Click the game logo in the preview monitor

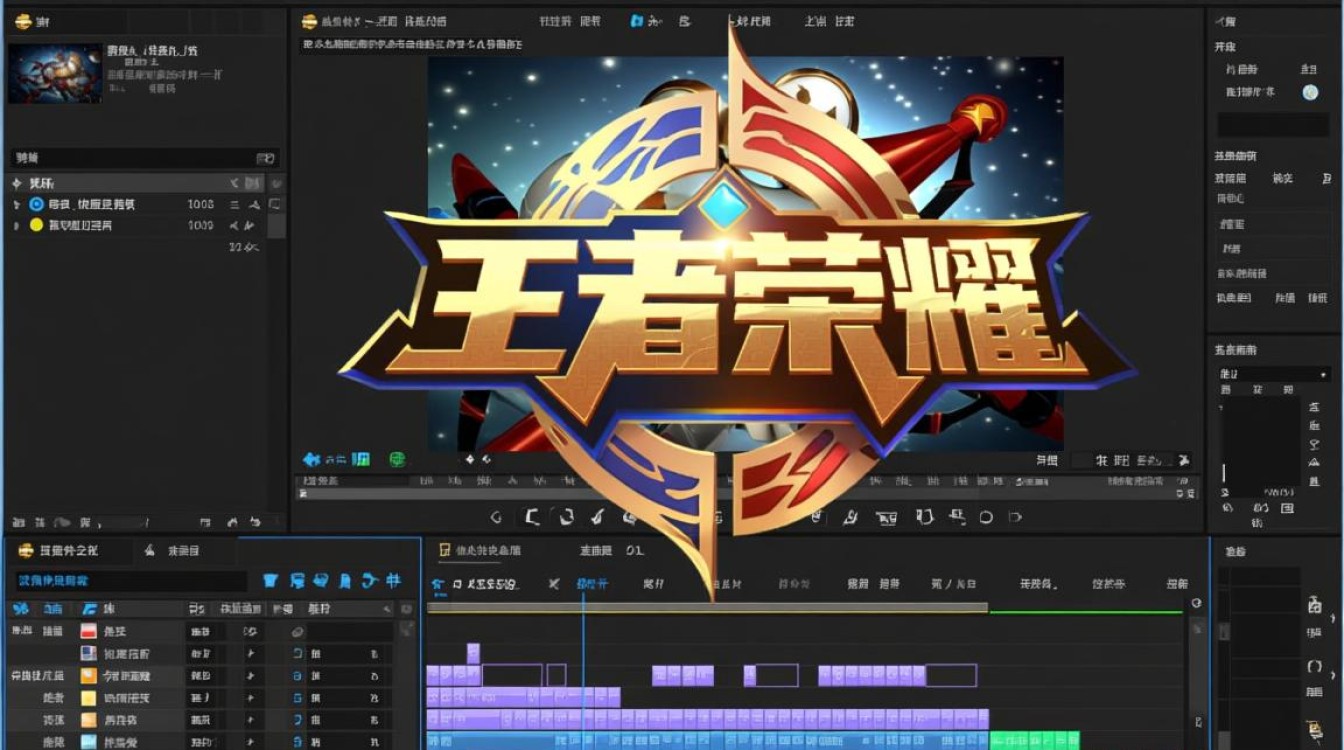coord(737,310)
